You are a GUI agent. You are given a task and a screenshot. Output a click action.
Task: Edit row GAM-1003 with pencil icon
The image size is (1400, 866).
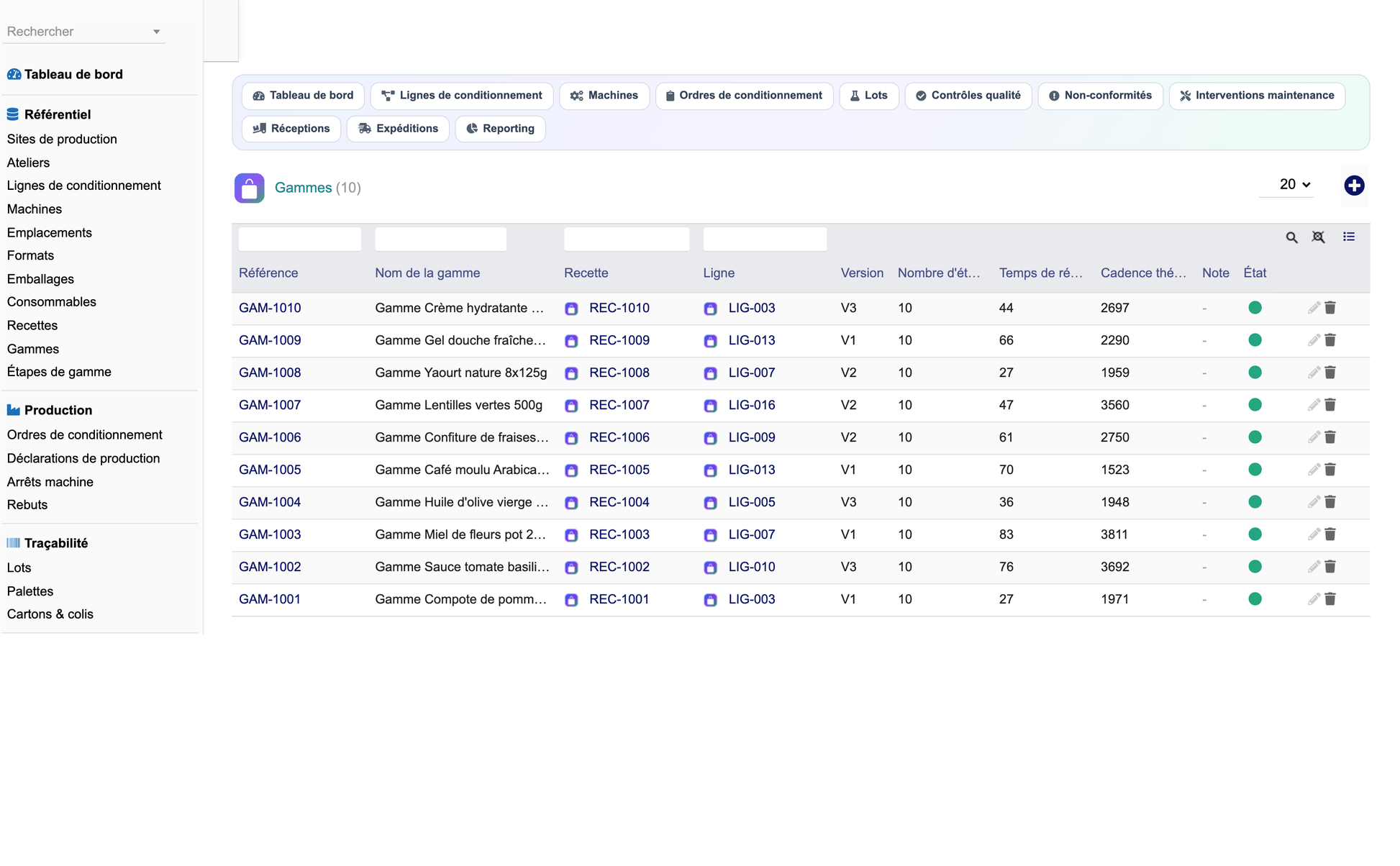[1314, 534]
